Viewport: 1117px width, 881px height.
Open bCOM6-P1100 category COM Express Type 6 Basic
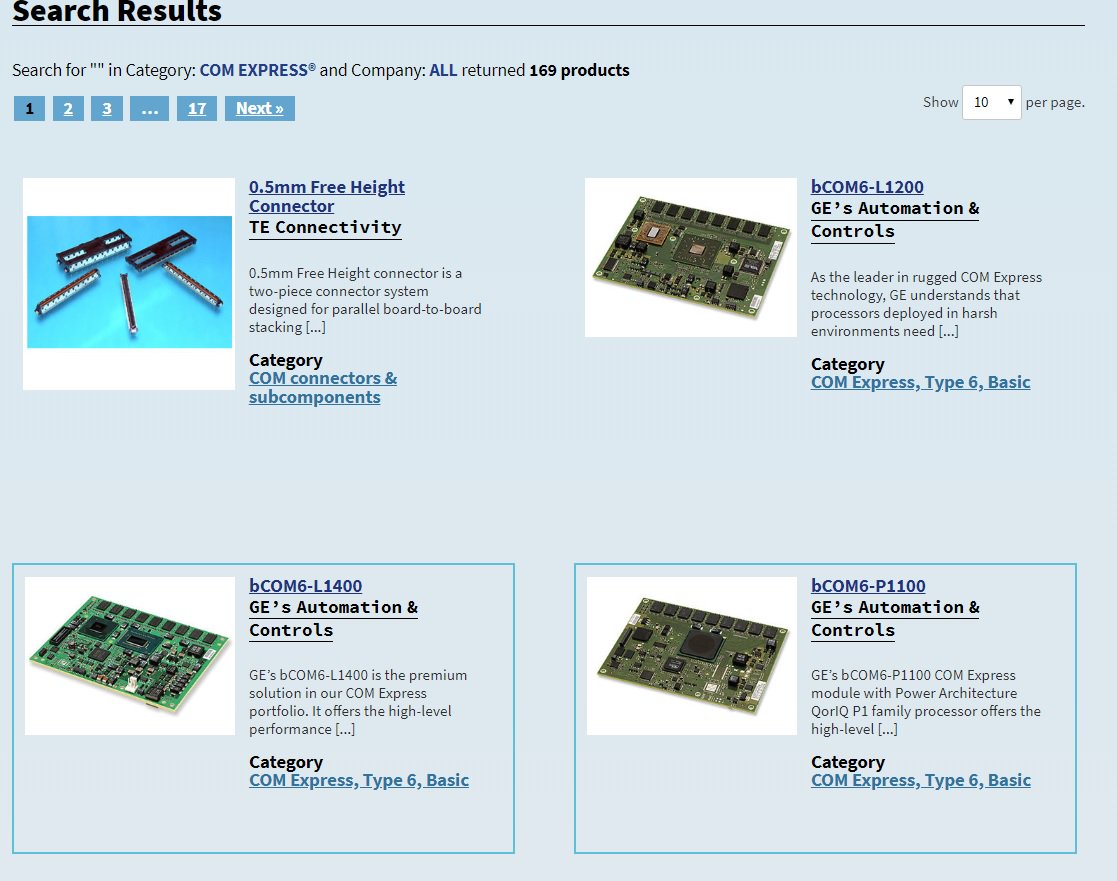920,781
